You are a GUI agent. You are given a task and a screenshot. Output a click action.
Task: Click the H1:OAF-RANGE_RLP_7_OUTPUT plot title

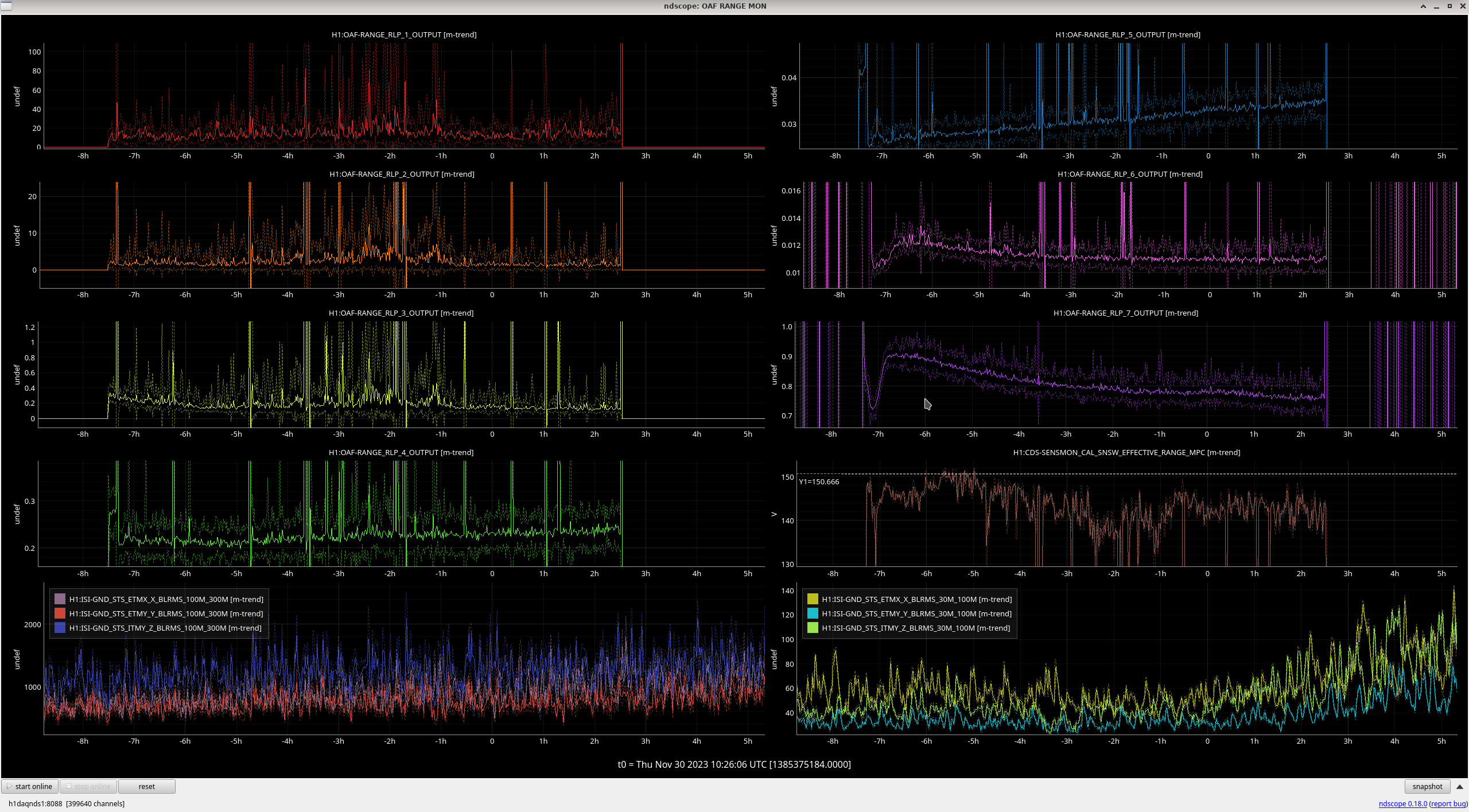(1126, 313)
